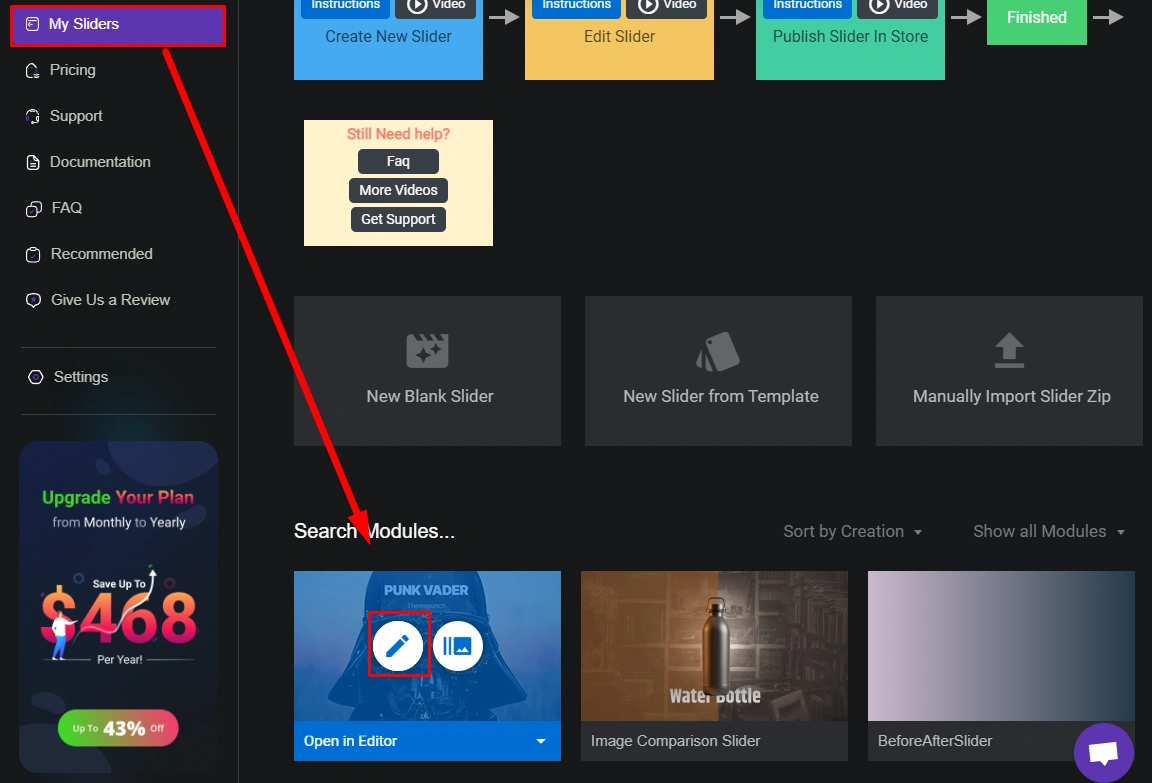The height and width of the screenshot is (783, 1152).
Task: Click the My Sliders icon
Action: 32,24
